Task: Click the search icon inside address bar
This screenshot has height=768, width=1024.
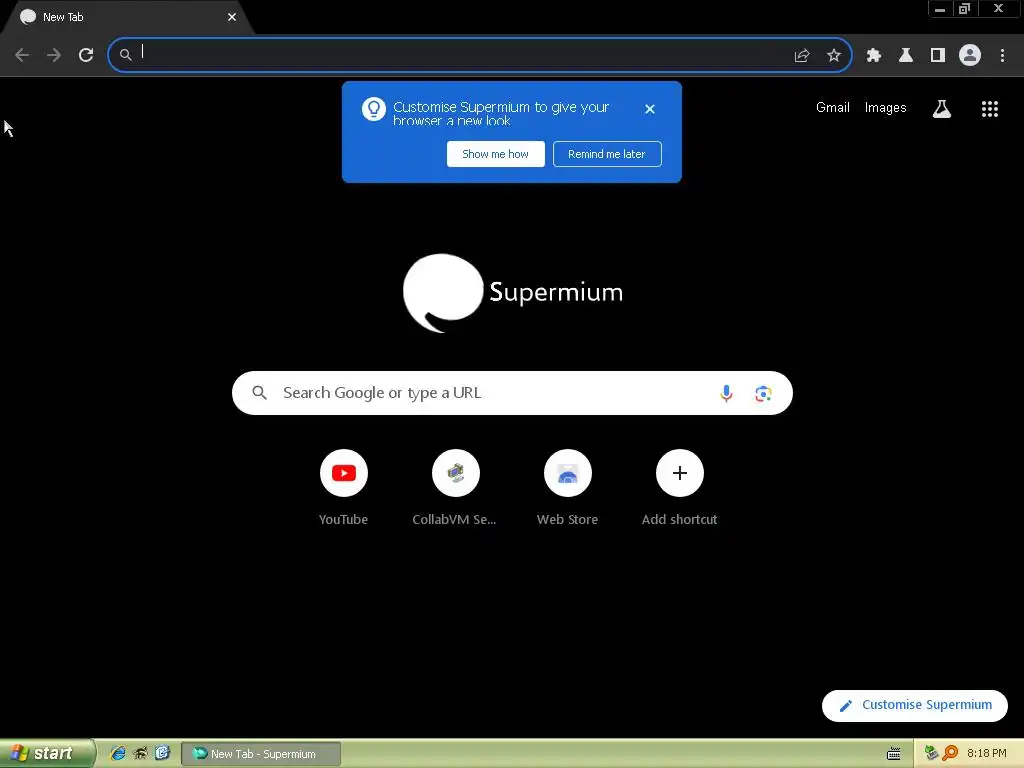Action: [x=125, y=56]
